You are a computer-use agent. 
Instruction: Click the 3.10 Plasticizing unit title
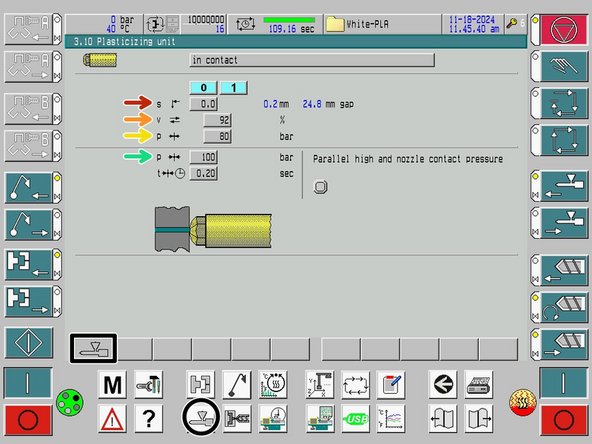pos(125,42)
